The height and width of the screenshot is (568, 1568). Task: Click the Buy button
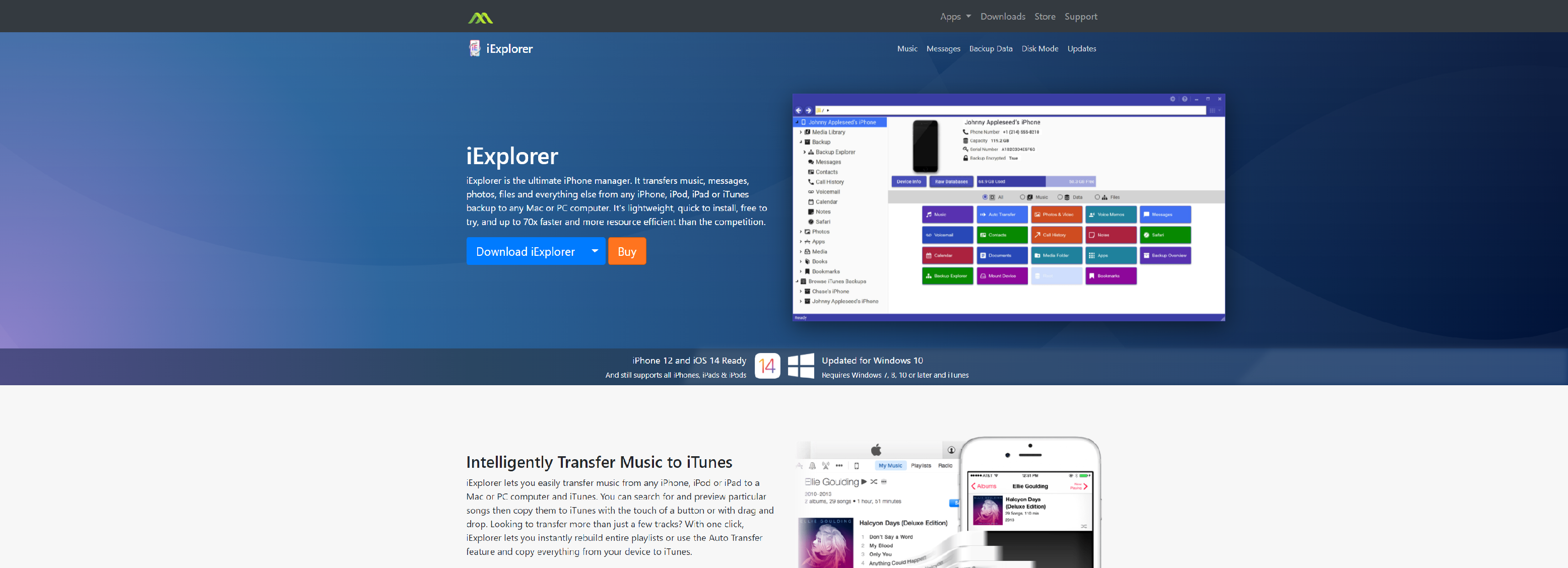tap(627, 251)
